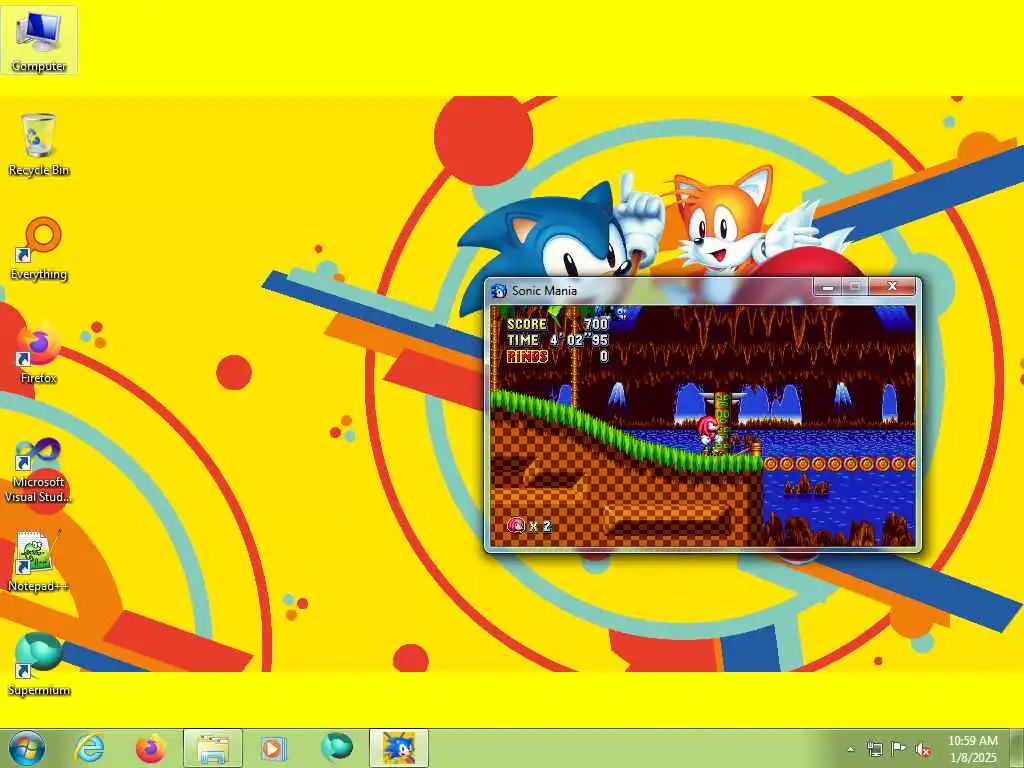The width and height of the screenshot is (1024, 768).
Task: Click the muted volume tray icon
Action: coord(923,750)
